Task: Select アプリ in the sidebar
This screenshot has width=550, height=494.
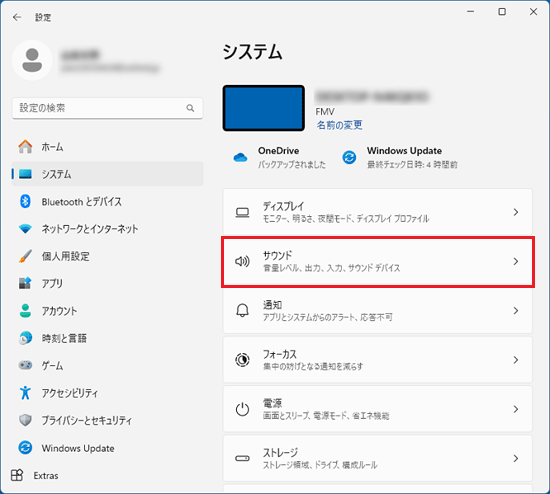Action: click(107, 283)
